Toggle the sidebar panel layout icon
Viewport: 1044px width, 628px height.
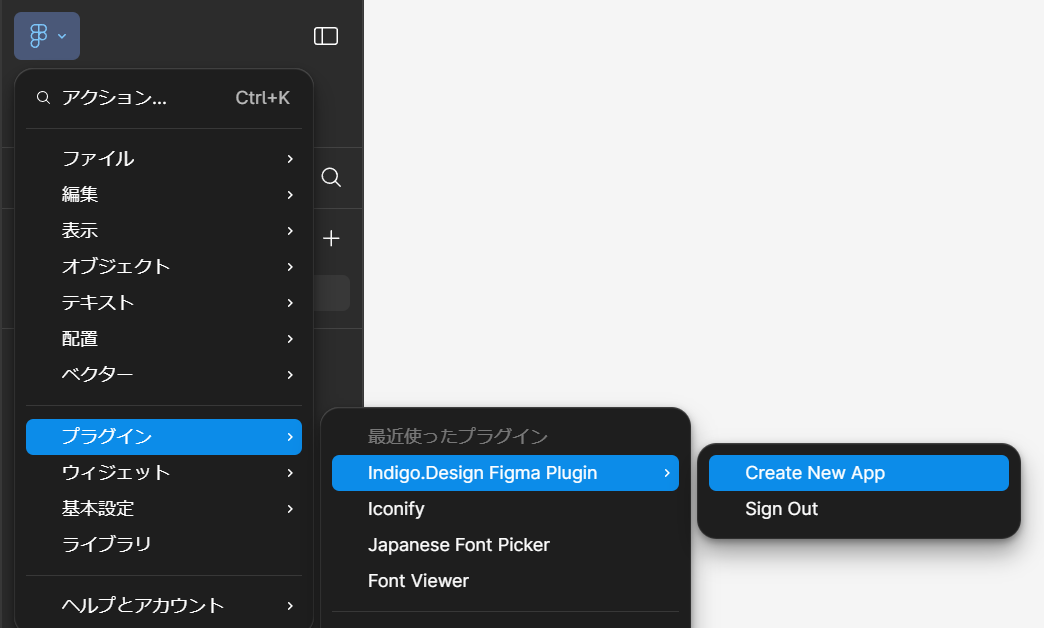(x=326, y=36)
